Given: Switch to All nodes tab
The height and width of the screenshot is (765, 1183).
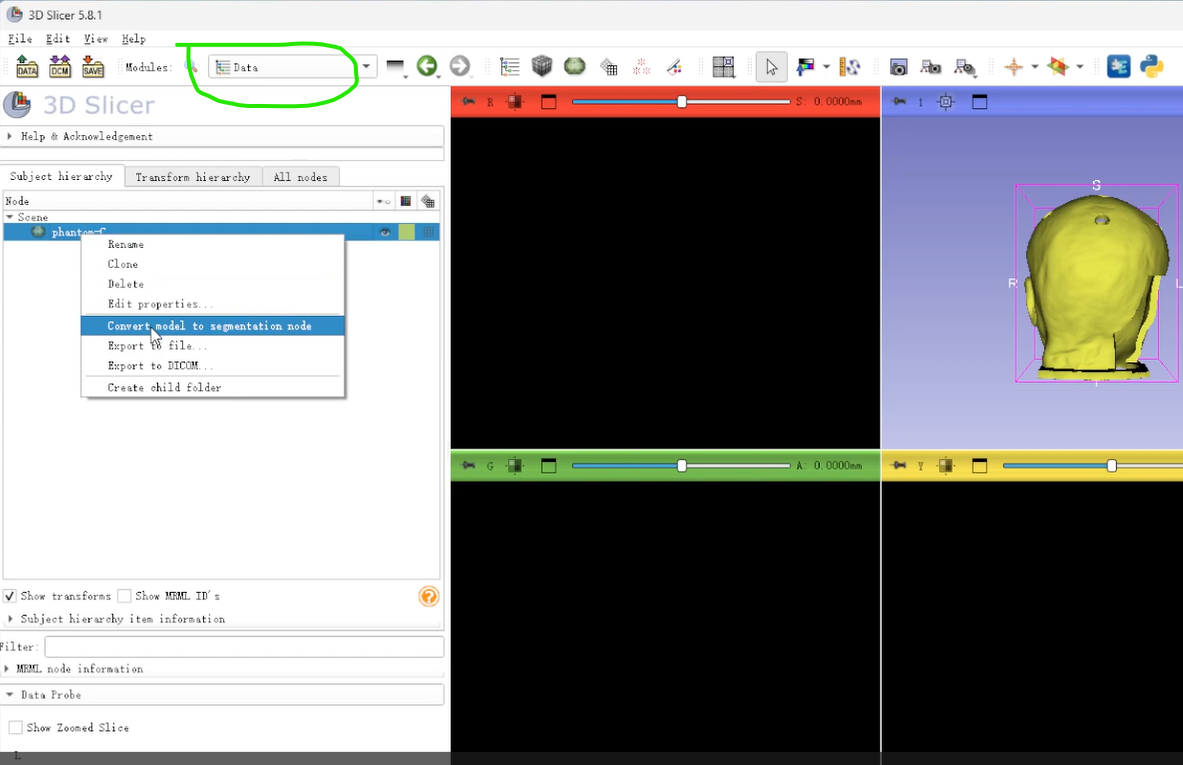Looking at the screenshot, I should tap(300, 177).
